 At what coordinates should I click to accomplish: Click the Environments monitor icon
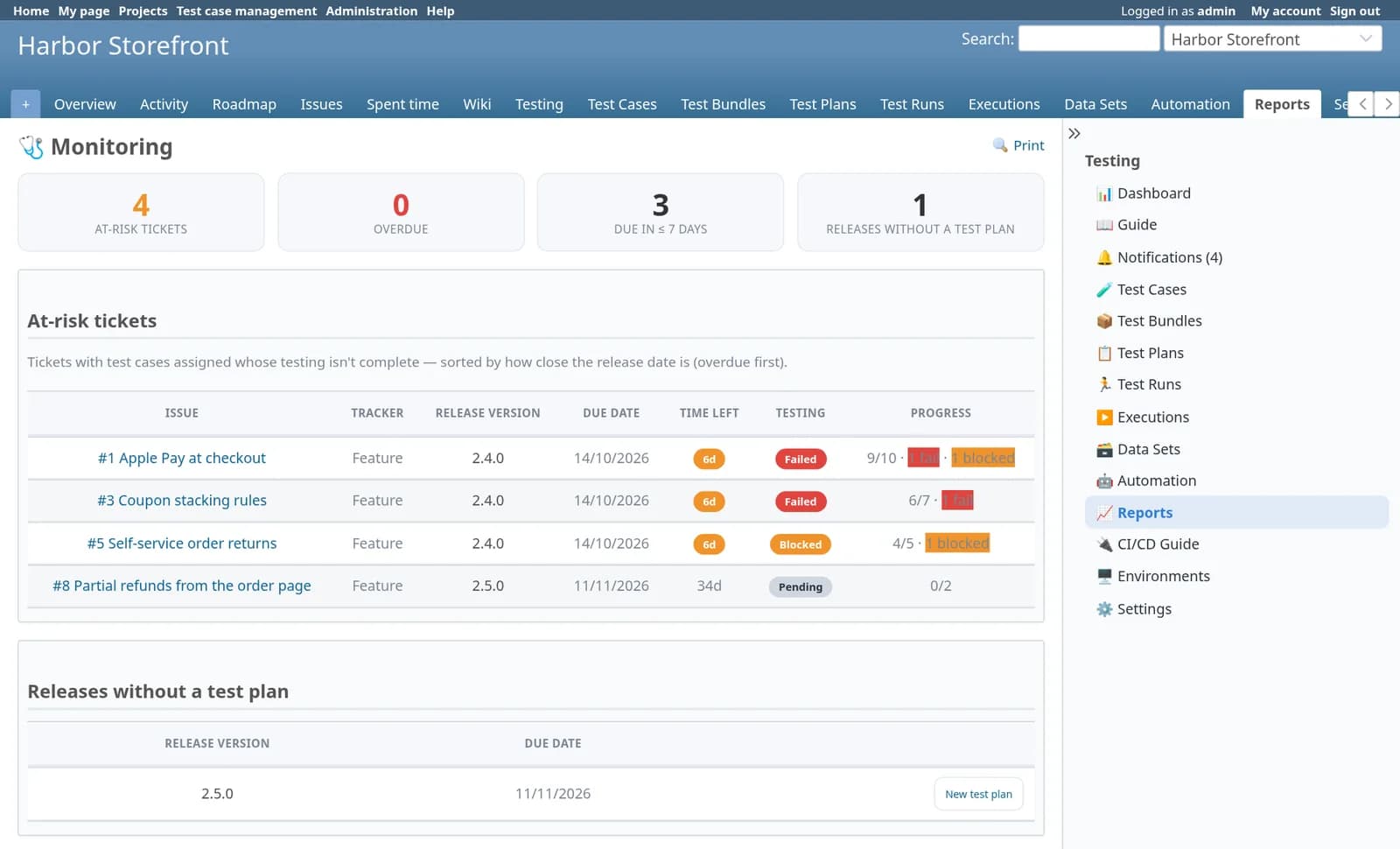(1104, 577)
